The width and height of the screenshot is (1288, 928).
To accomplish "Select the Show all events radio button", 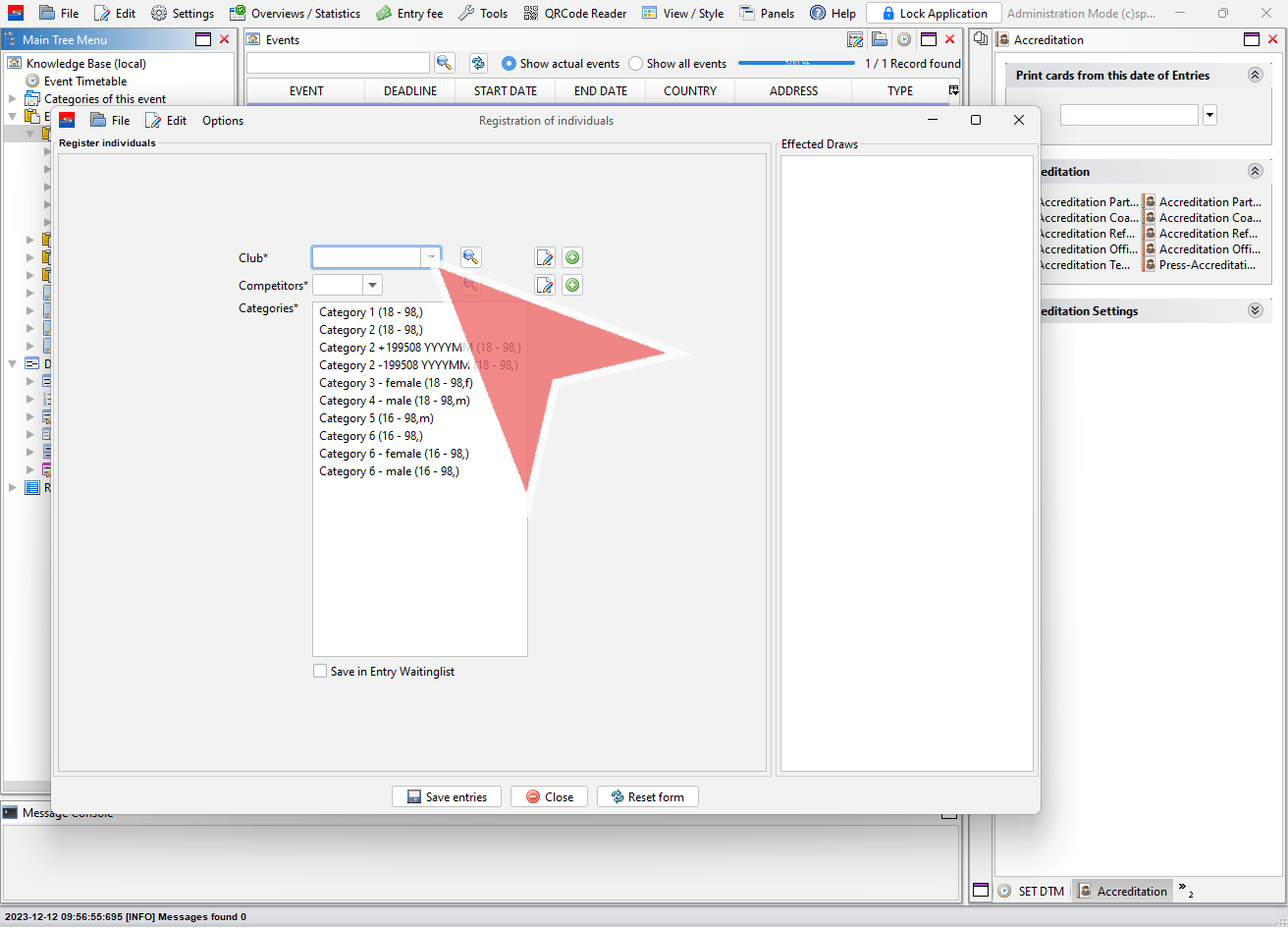I will click(x=636, y=64).
